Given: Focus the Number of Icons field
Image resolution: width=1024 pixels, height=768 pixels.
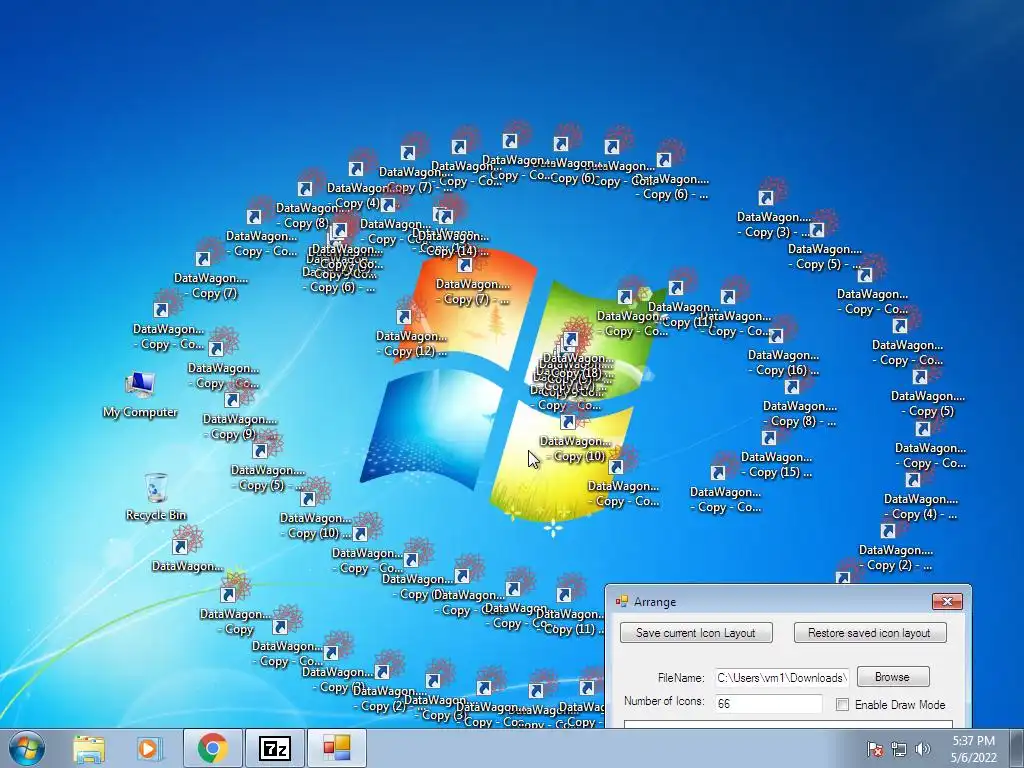Looking at the screenshot, I should click(767, 703).
